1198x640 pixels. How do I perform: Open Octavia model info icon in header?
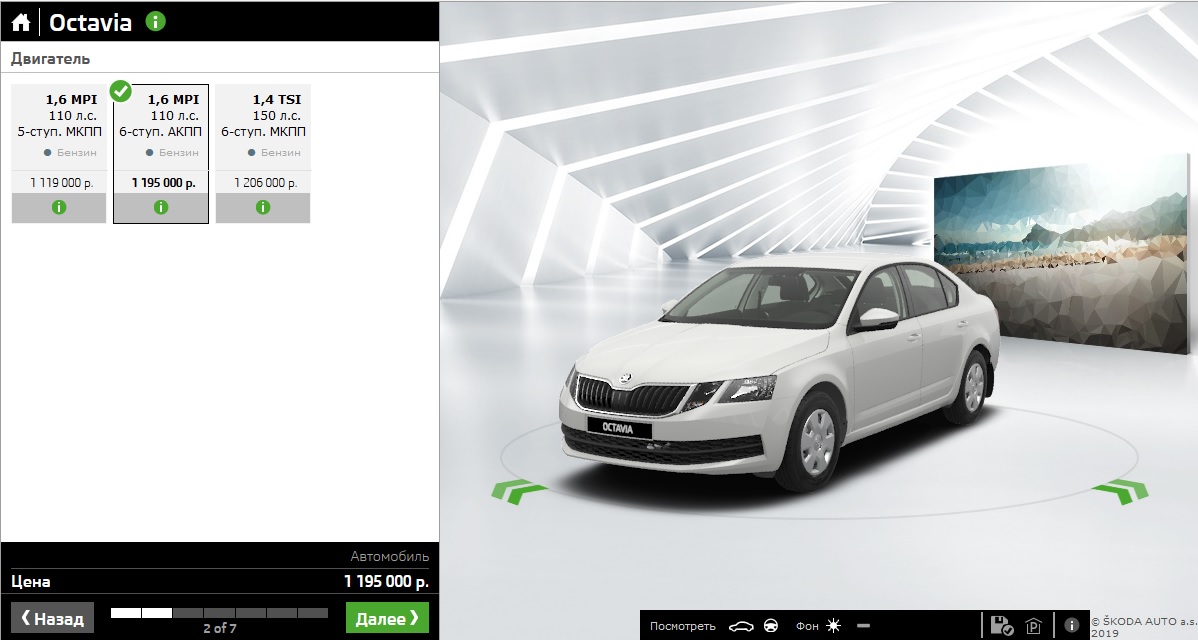pos(155,21)
